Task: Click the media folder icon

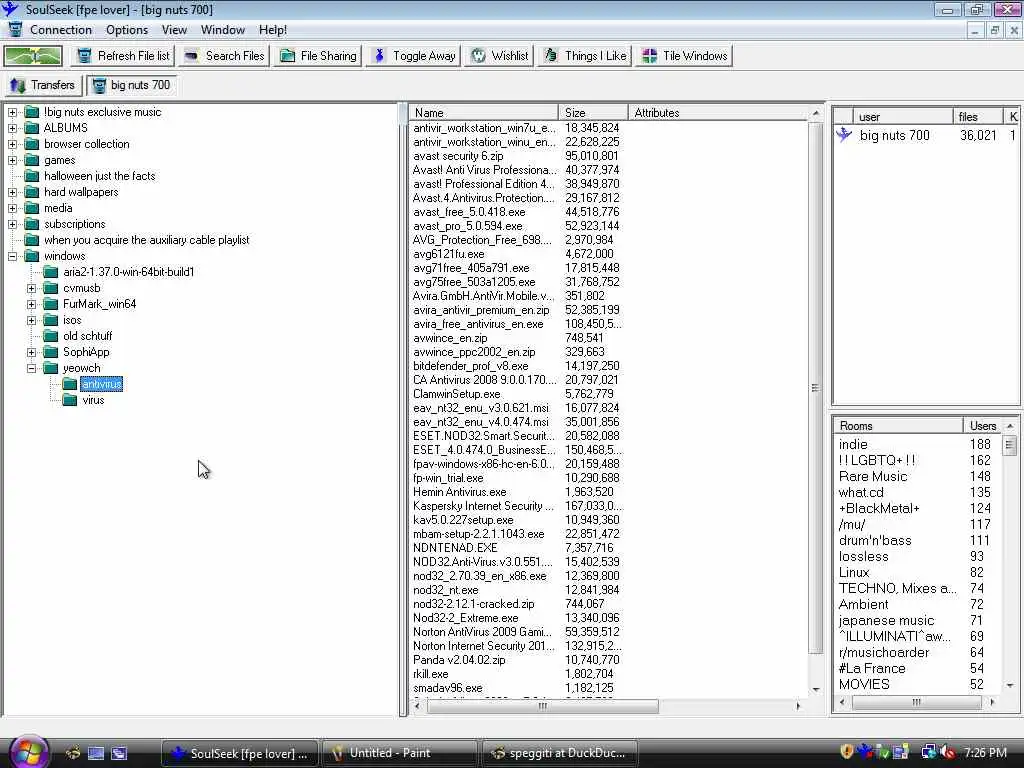Action: click(x=31, y=208)
